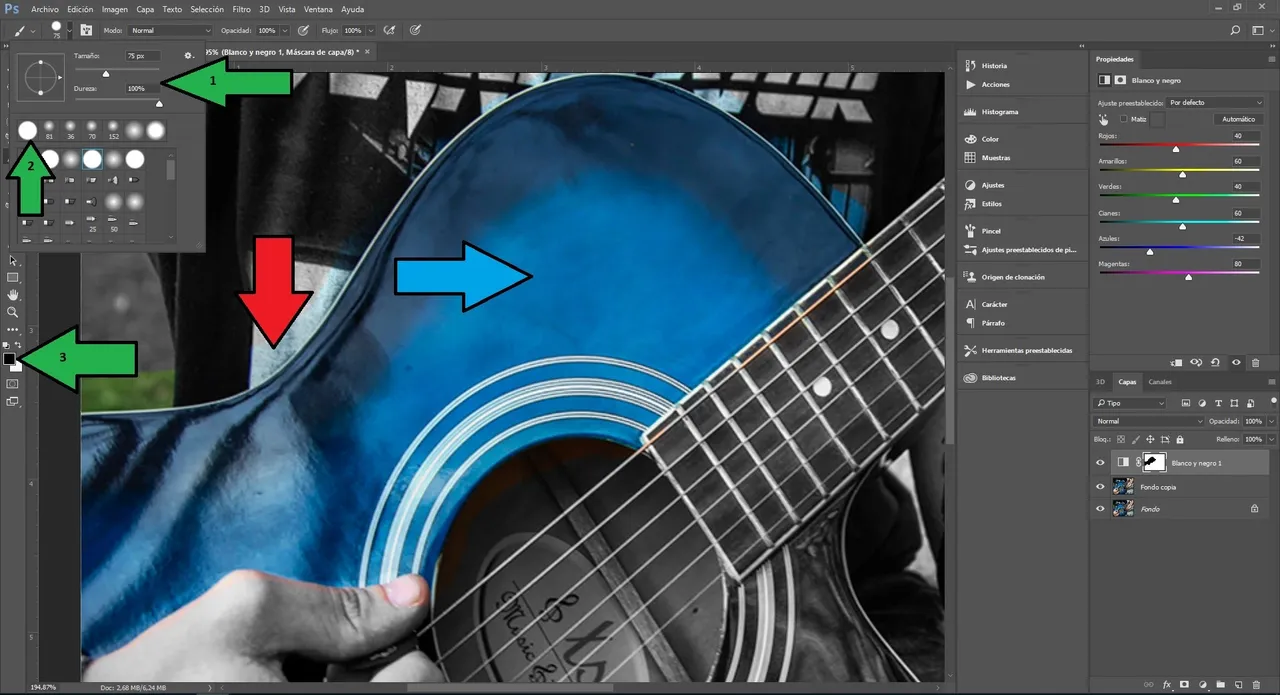1280x695 pixels.
Task: Hide the Fondo copia layer
Action: pos(1100,486)
